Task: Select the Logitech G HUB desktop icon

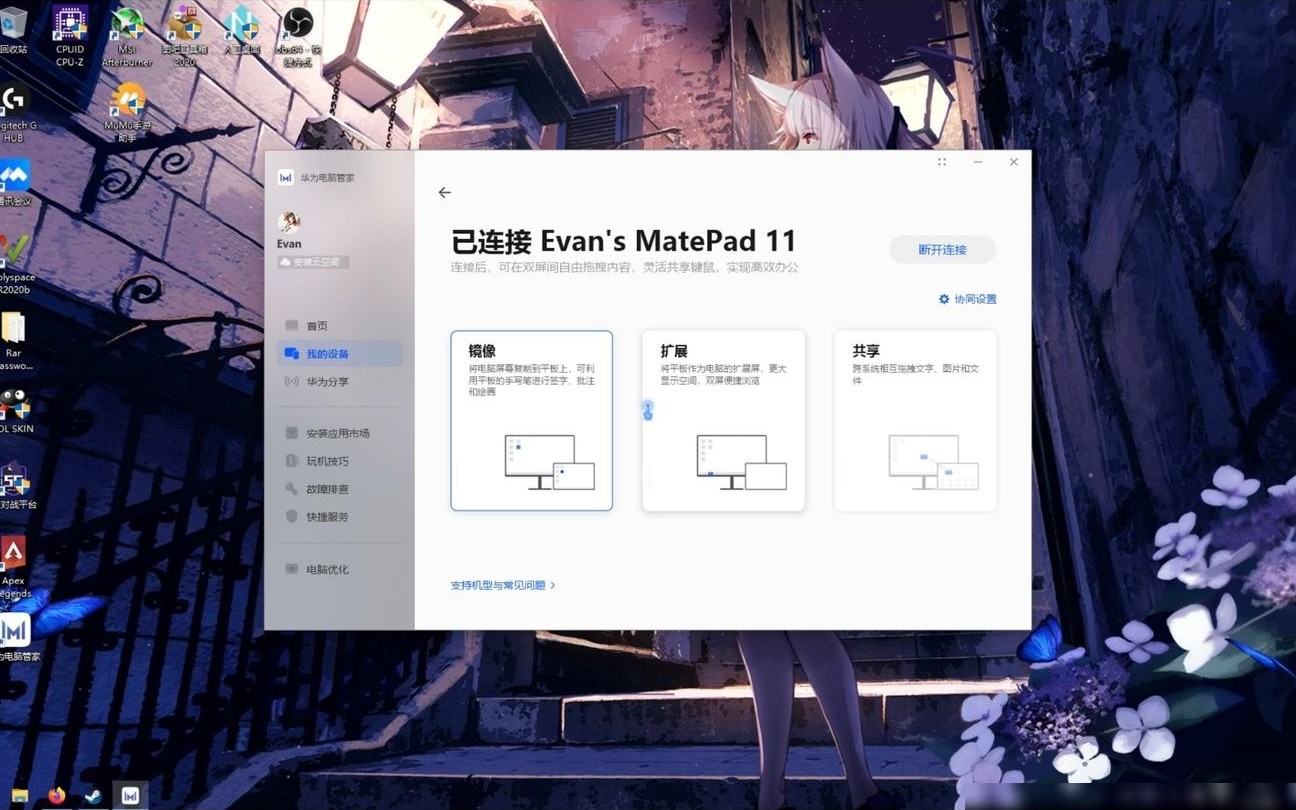Action: (x=16, y=114)
